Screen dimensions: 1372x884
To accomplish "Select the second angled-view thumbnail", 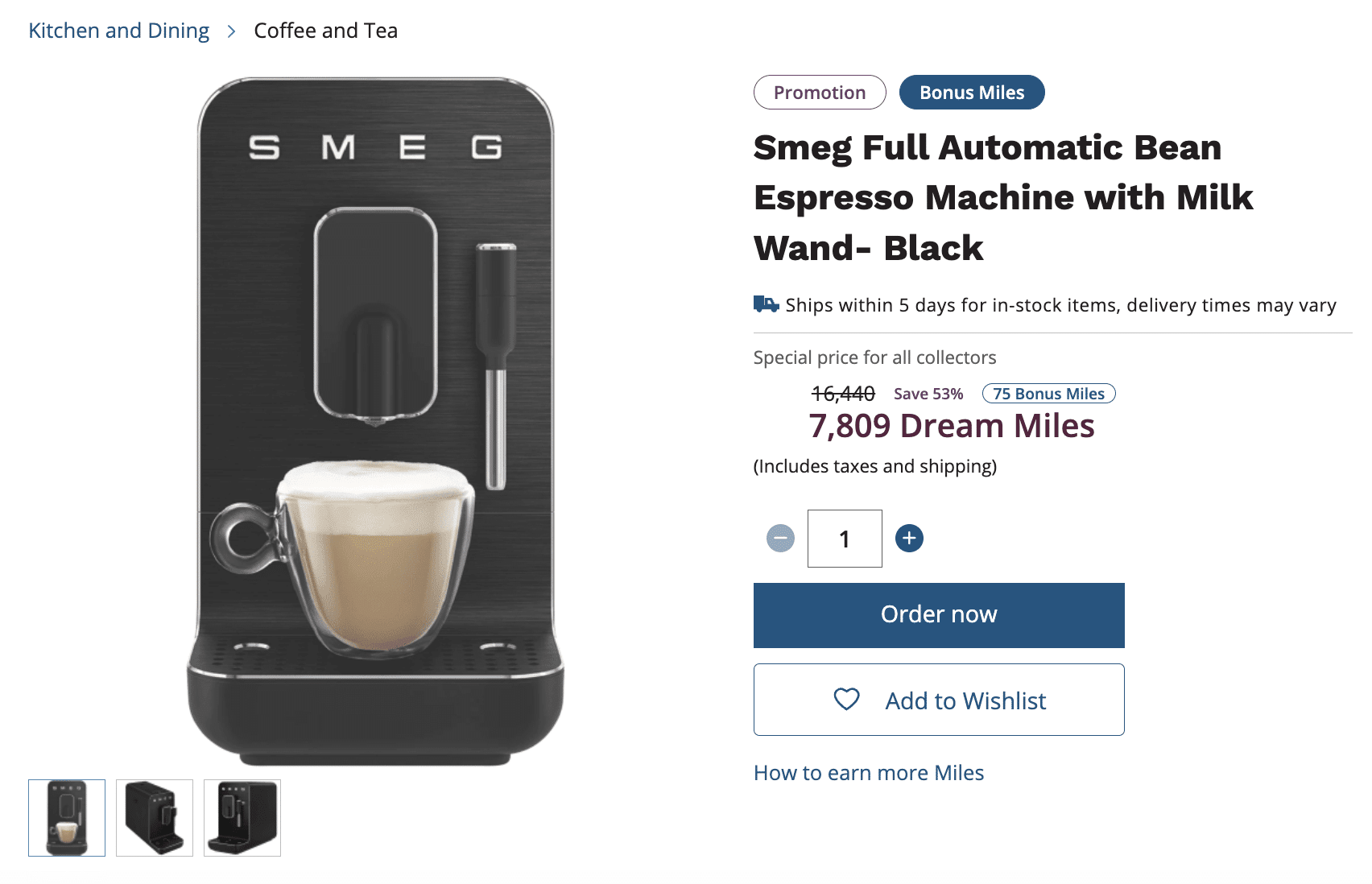I will (x=155, y=818).
